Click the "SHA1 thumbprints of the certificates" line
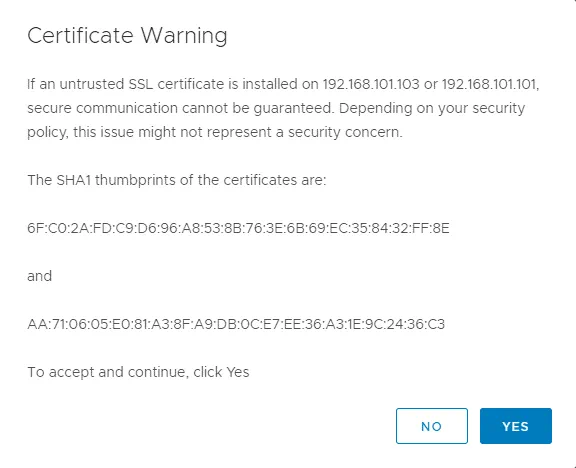576x468 pixels. 177,180
